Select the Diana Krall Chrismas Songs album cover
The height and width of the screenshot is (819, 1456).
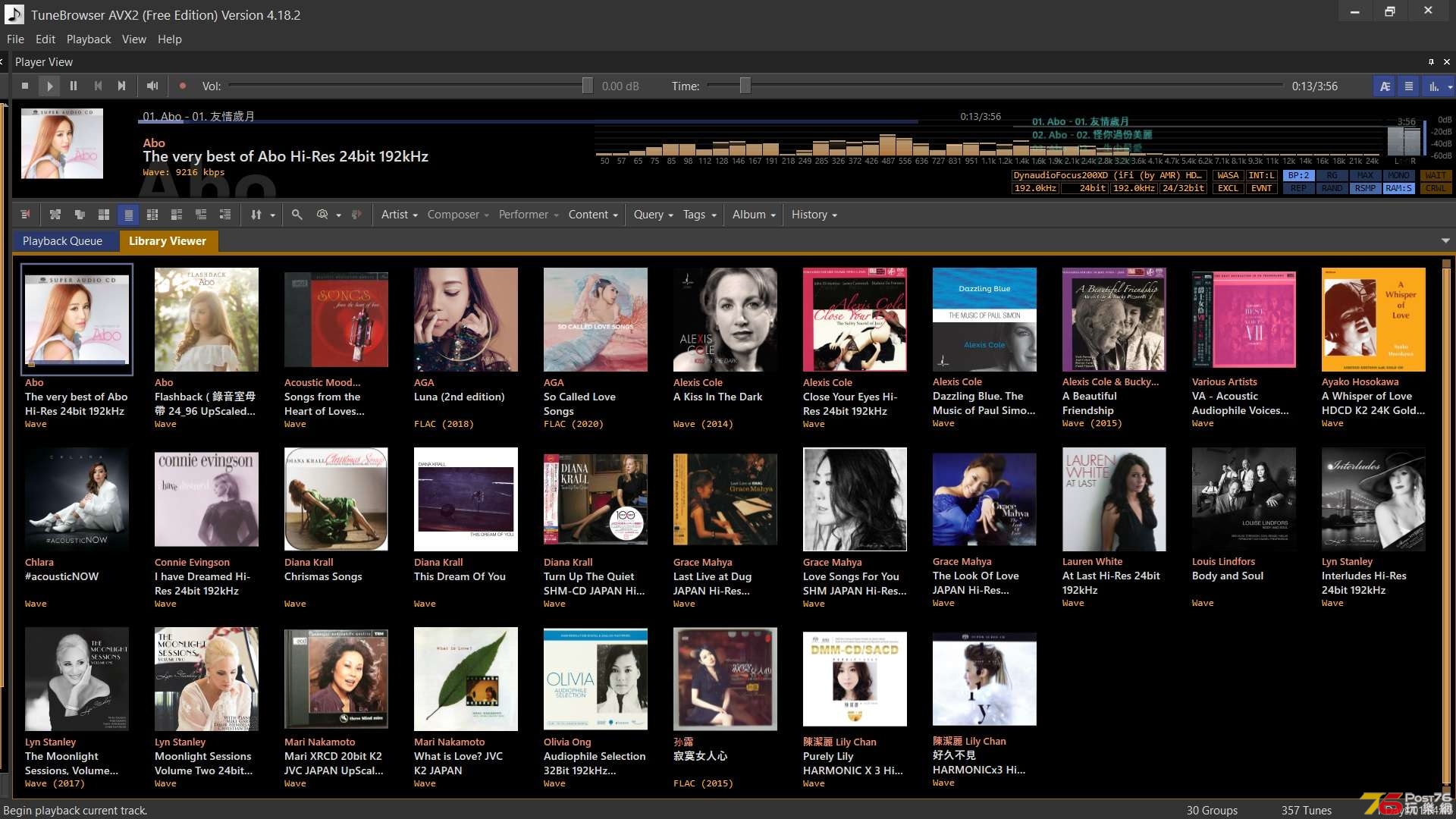point(336,499)
